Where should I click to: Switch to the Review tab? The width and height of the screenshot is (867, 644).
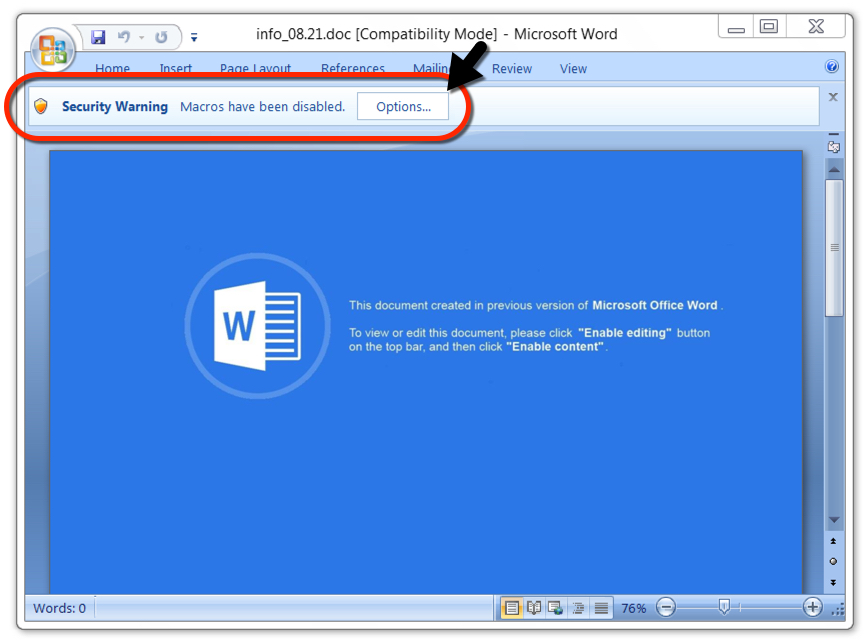pos(512,69)
